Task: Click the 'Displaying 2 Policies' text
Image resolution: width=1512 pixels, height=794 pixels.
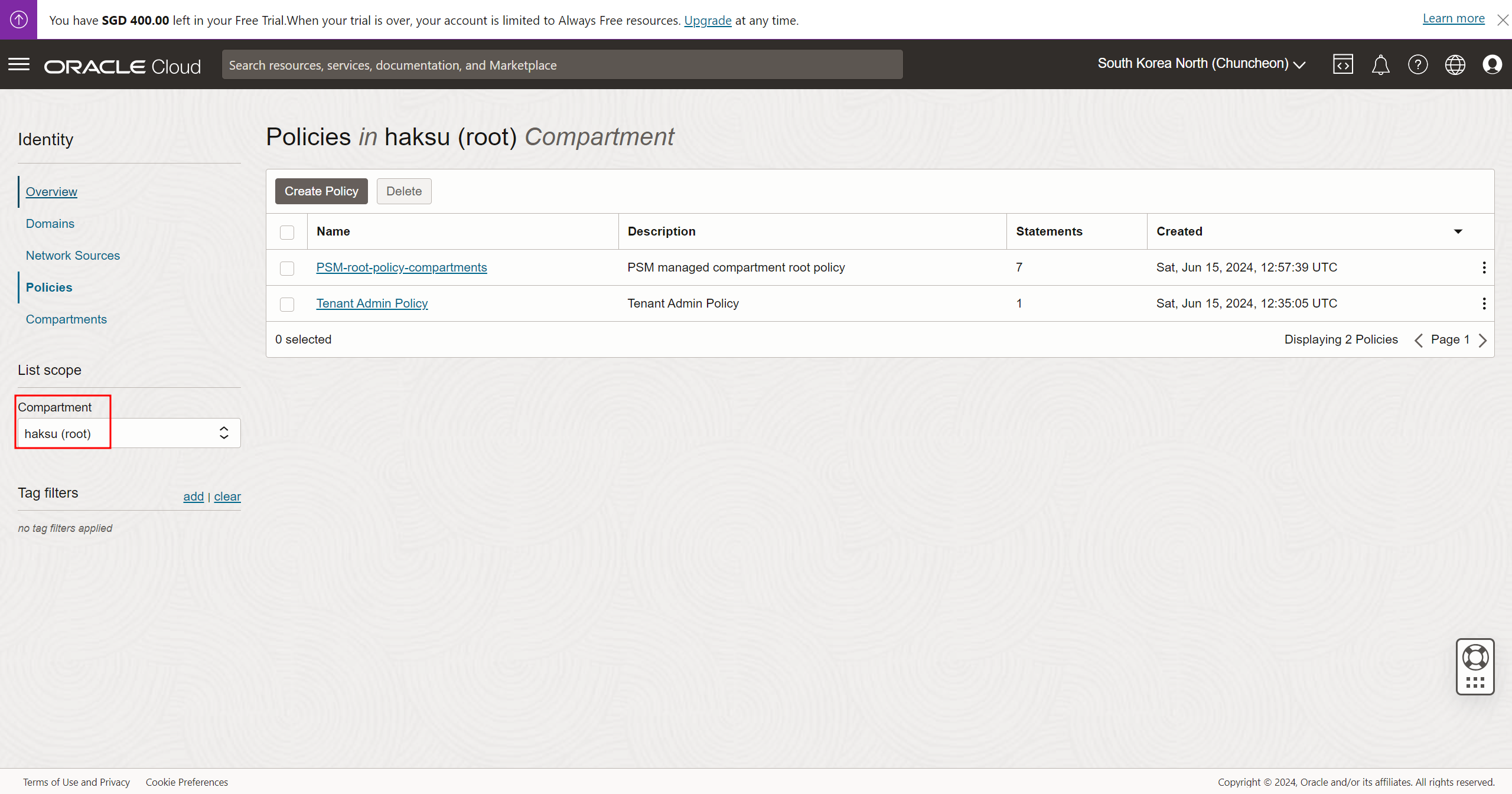Action: pos(1341,339)
